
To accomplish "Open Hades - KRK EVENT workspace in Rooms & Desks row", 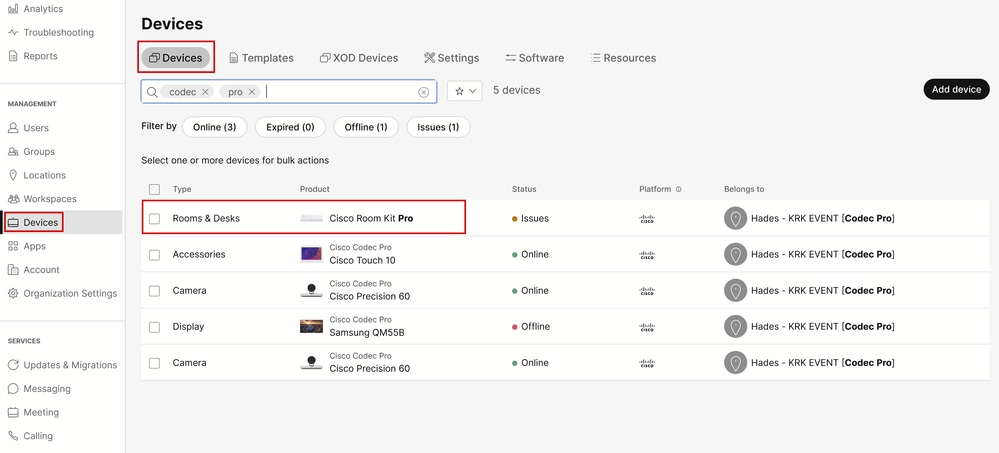I will click(x=823, y=218).
